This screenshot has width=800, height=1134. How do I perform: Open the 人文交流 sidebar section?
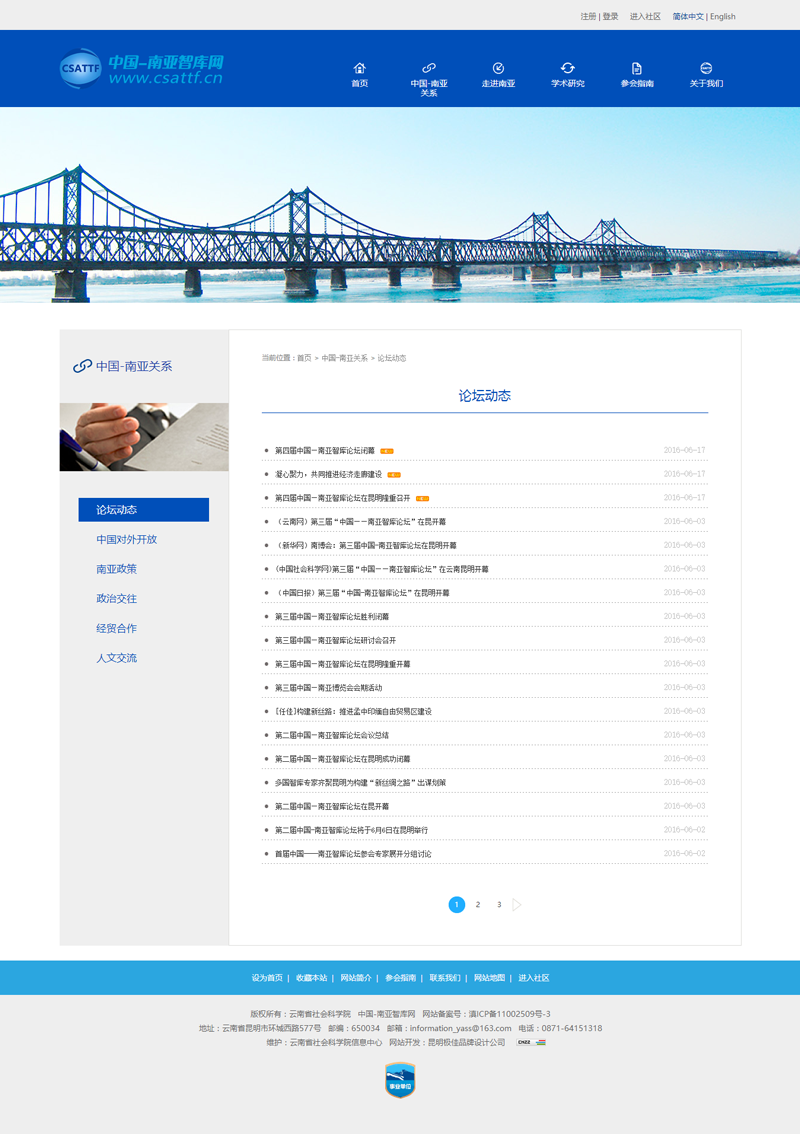(x=116, y=658)
